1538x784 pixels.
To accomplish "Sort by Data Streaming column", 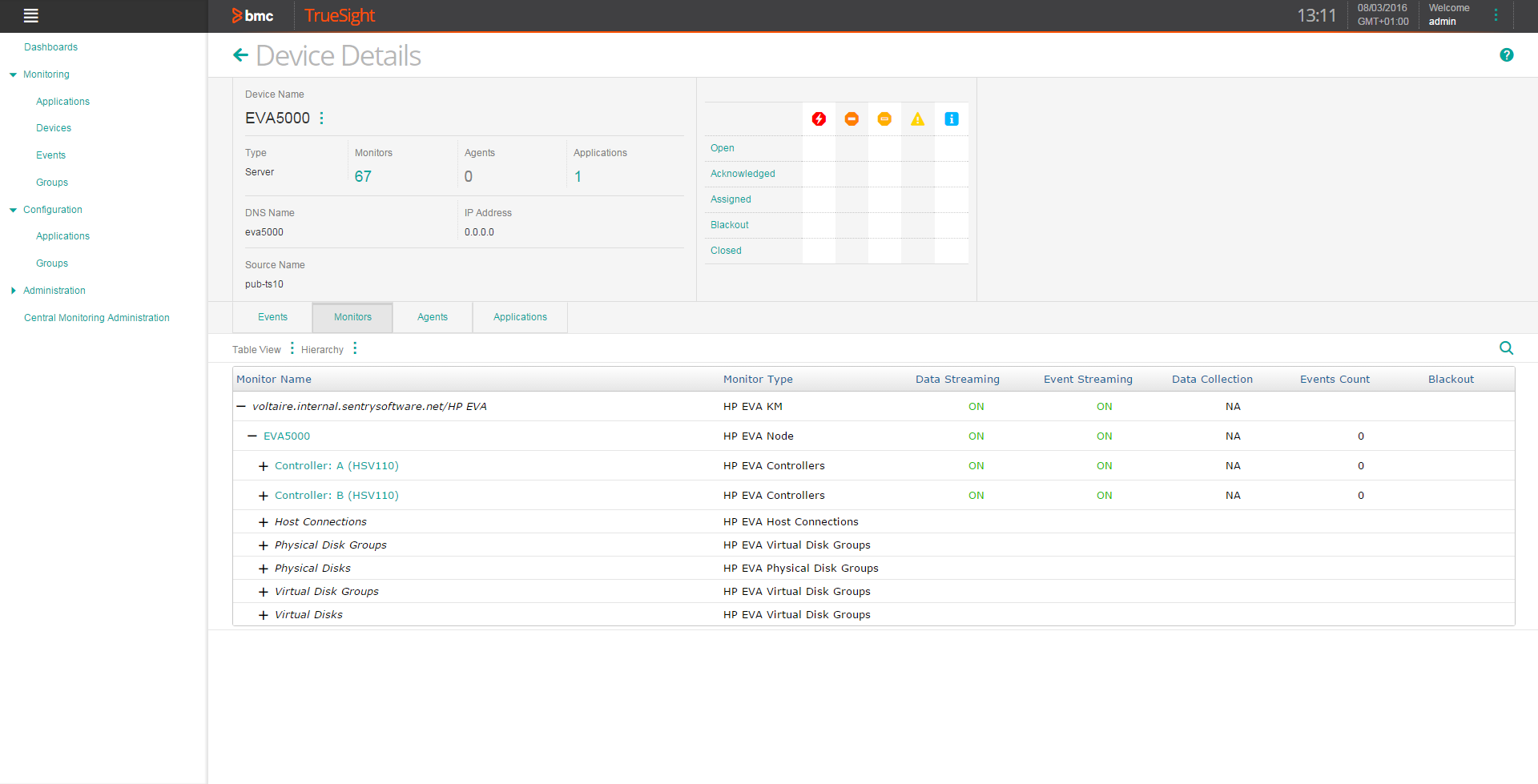I will click(957, 380).
